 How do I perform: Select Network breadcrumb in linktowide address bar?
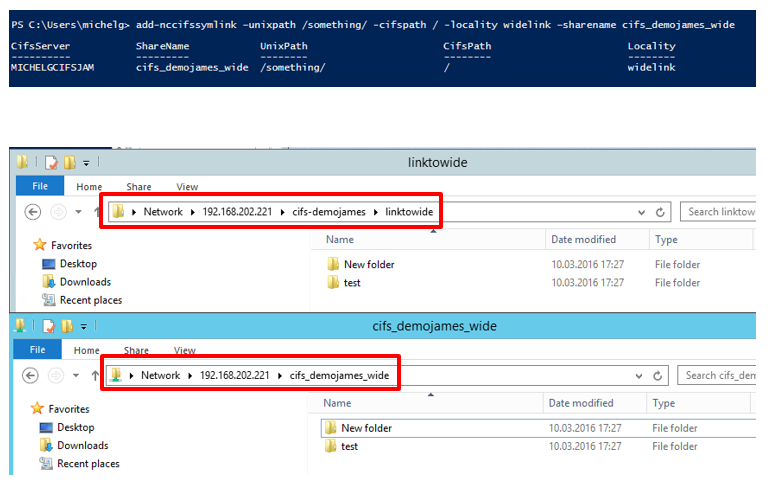pyautogui.click(x=163, y=212)
